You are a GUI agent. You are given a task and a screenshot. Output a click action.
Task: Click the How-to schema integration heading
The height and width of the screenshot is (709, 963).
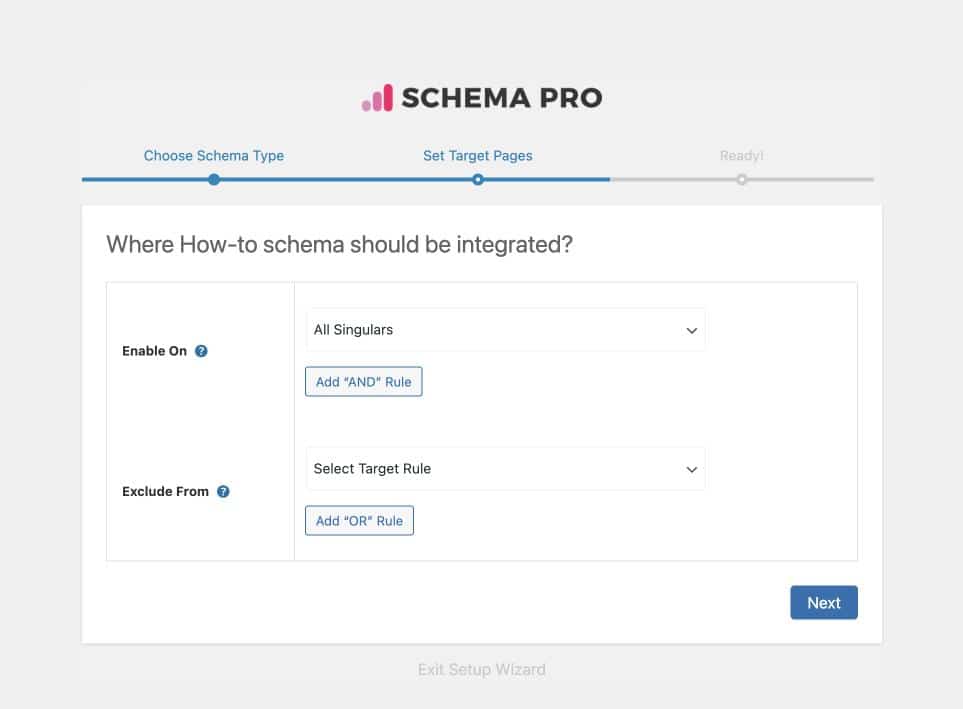point(339,245)
